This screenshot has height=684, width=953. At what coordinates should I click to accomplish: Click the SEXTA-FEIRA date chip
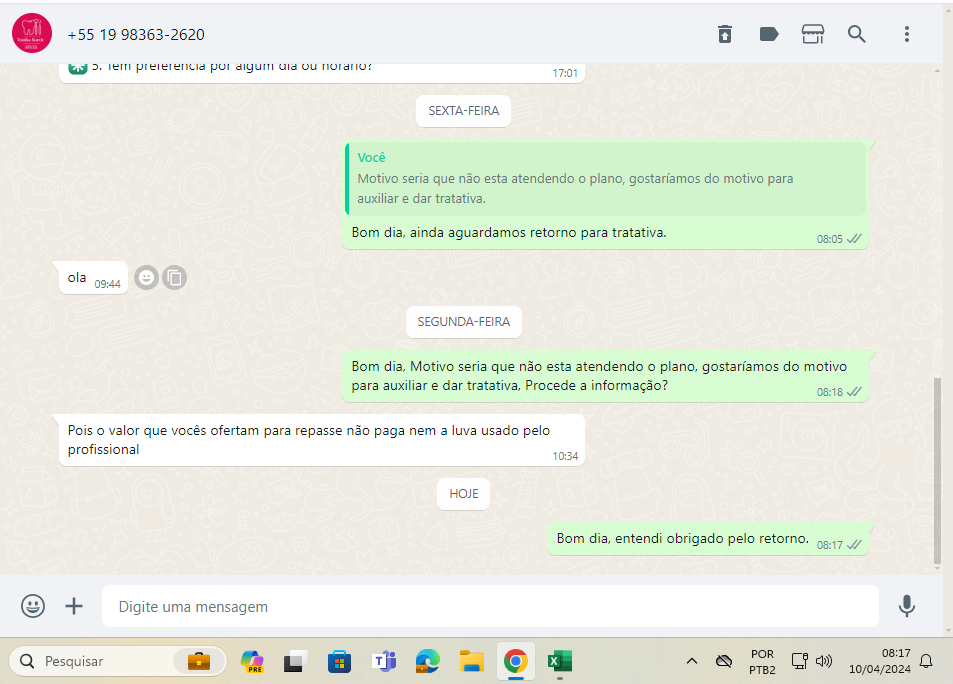463,111
